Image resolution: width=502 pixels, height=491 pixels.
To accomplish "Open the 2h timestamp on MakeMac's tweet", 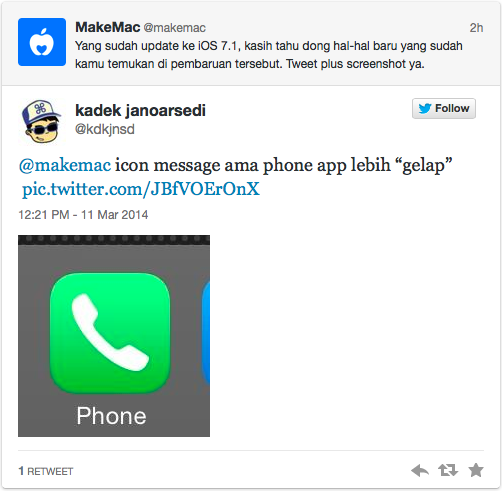I will (476, 28).
